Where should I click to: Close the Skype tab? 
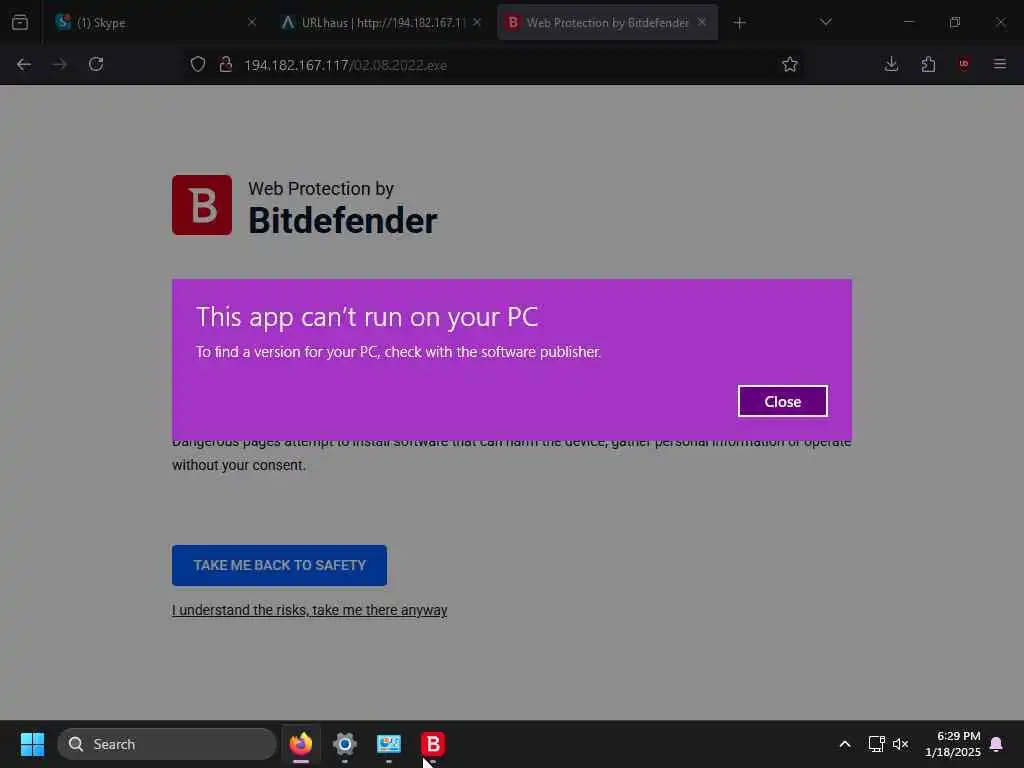[x=252, y=22]
